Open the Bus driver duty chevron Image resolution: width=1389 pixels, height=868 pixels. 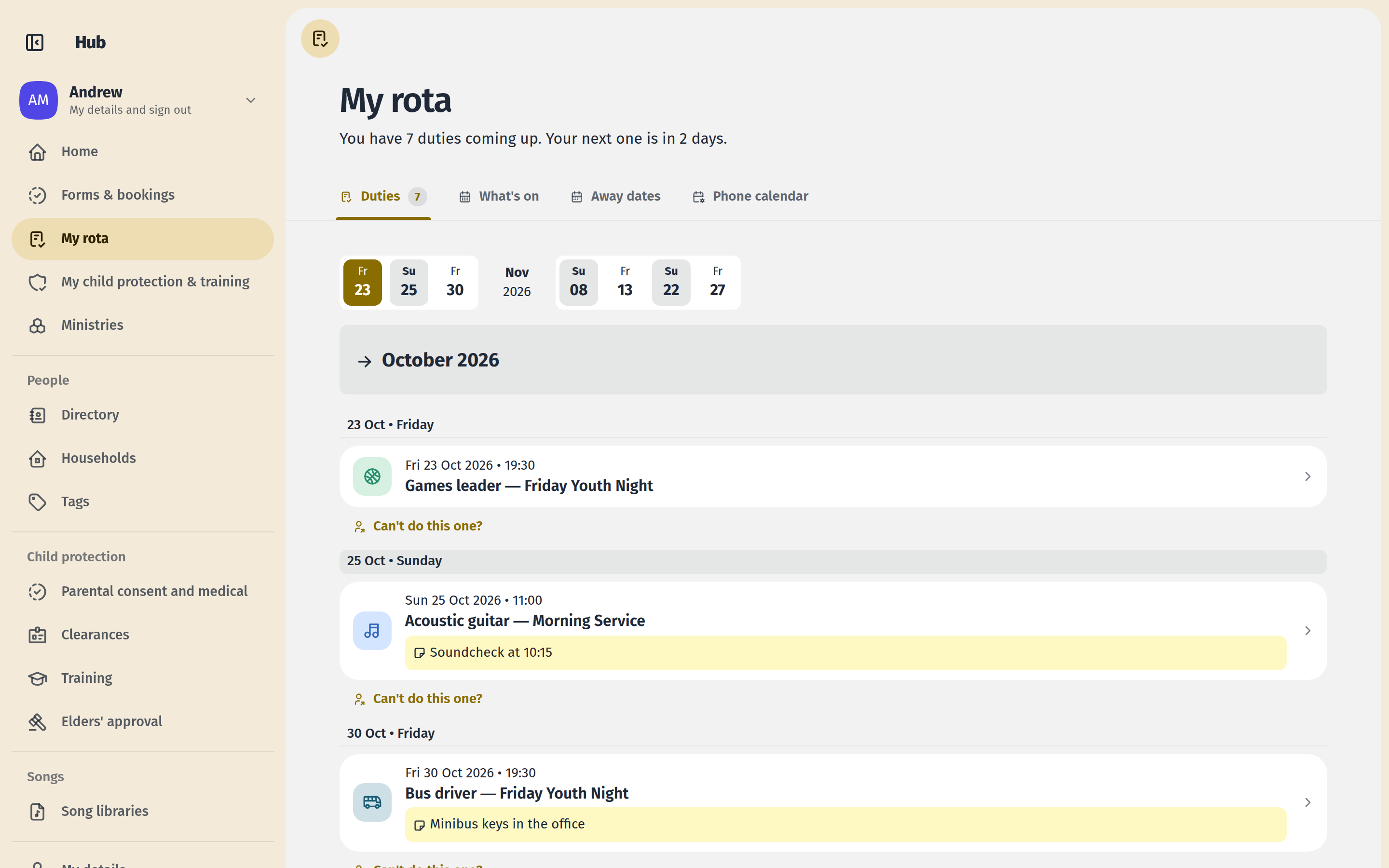tap(1307, 802)
